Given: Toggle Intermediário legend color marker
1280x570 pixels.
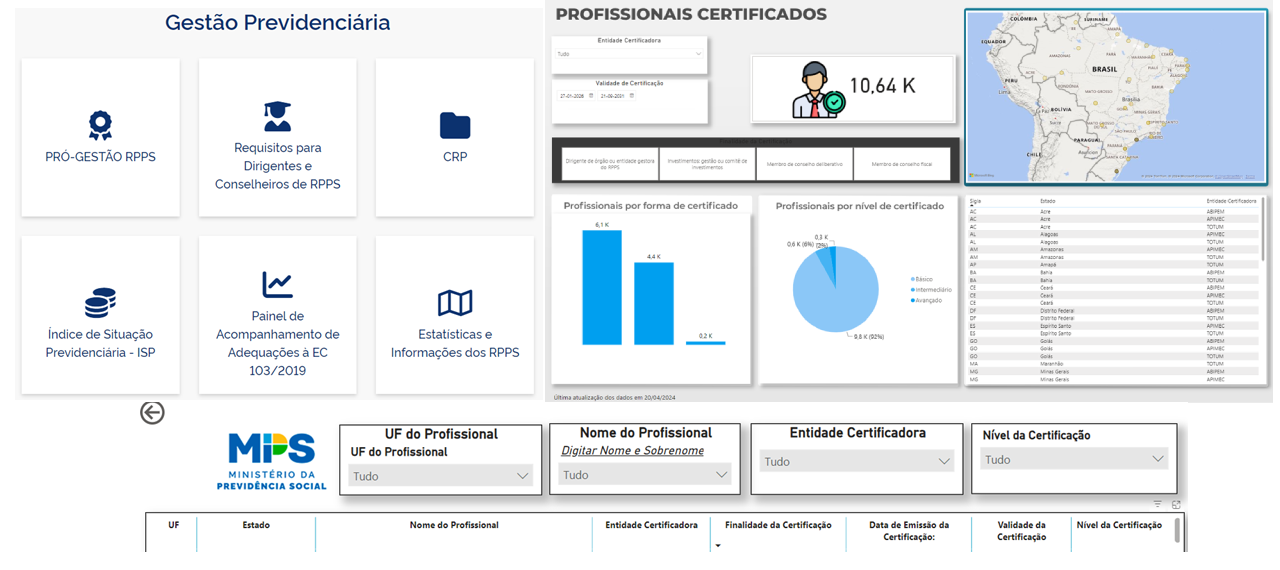Looking at the screenshot, I should pos(912,290).
